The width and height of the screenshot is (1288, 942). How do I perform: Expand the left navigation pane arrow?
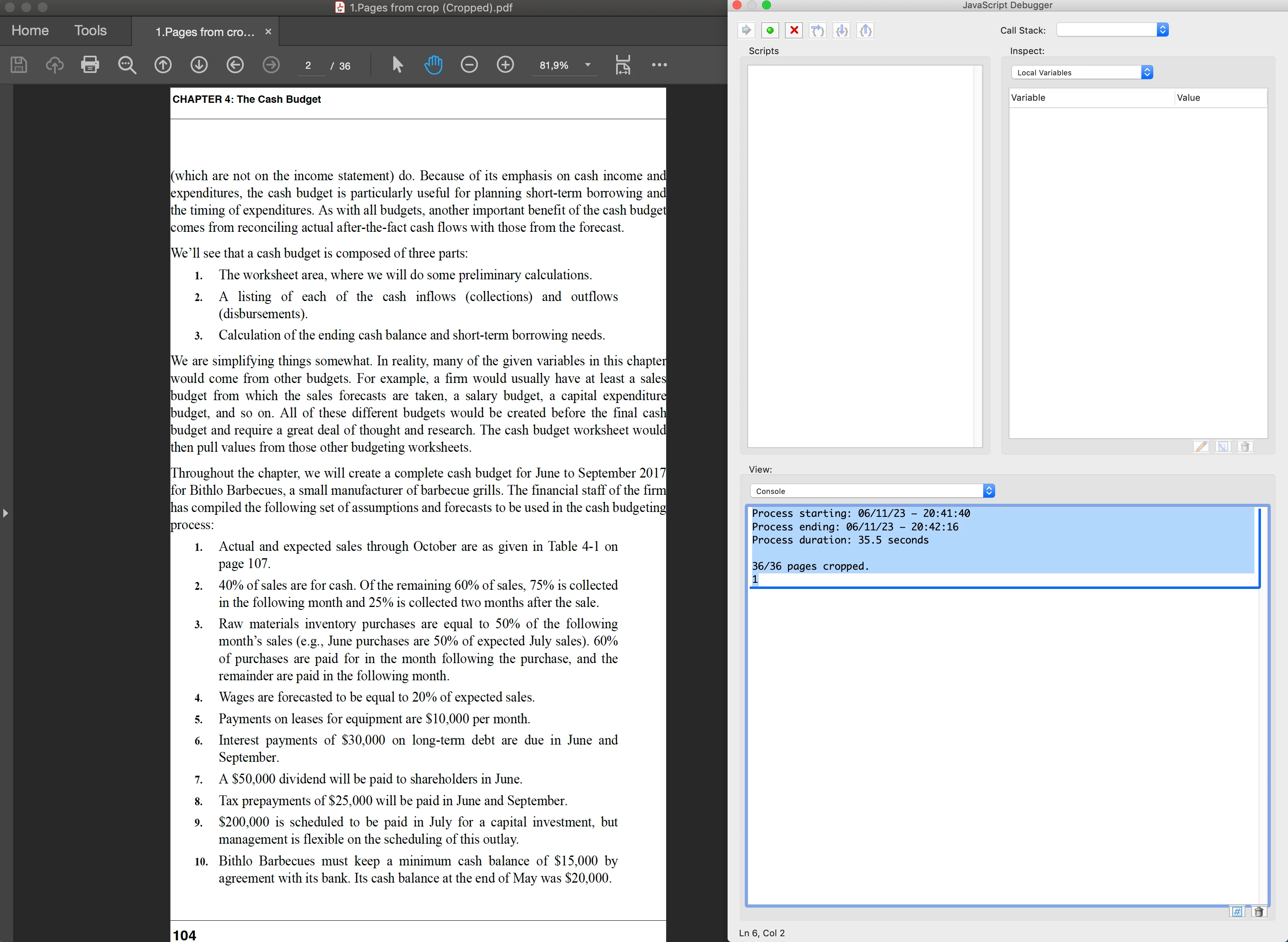pyautogui.click(x=6, y=513)
